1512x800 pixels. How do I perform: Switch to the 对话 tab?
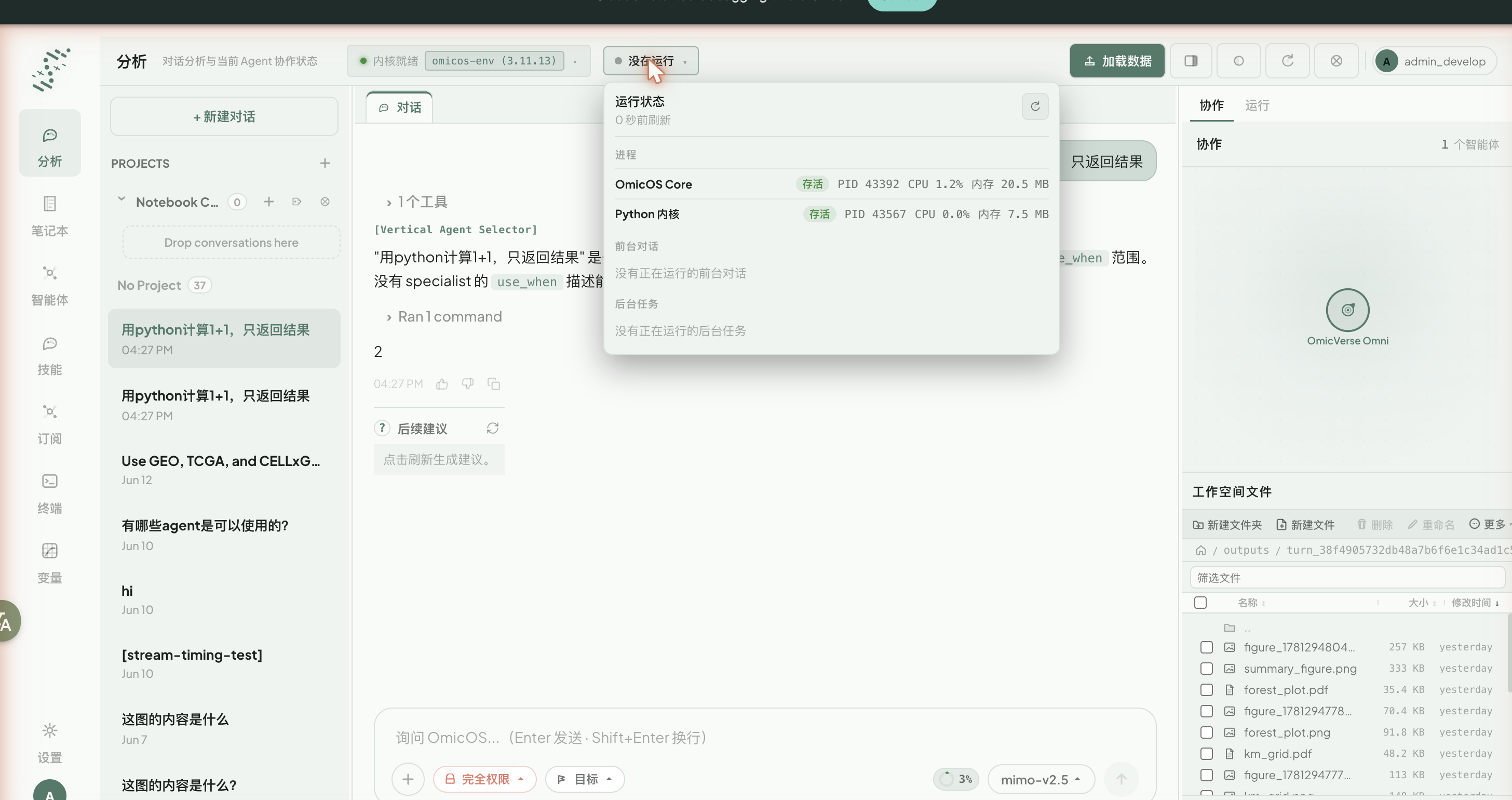(400, 108)
